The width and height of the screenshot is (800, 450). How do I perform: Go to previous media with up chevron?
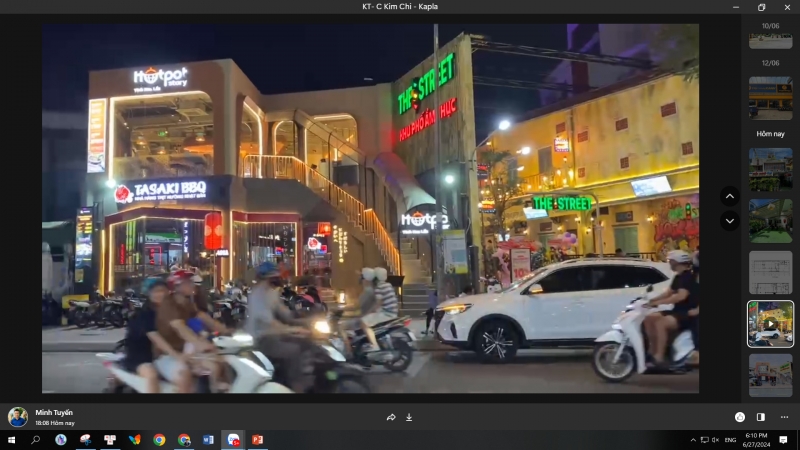pyautogui.click(x=730, y=197)
